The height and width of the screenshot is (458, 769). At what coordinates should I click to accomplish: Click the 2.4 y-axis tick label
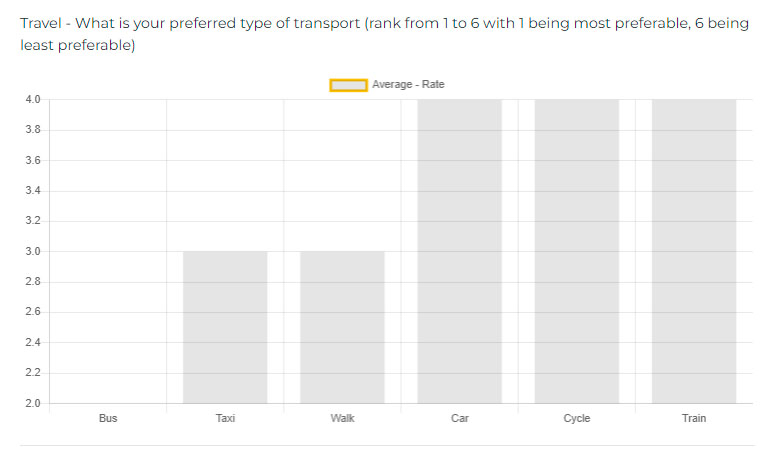[x=33, y=343]
